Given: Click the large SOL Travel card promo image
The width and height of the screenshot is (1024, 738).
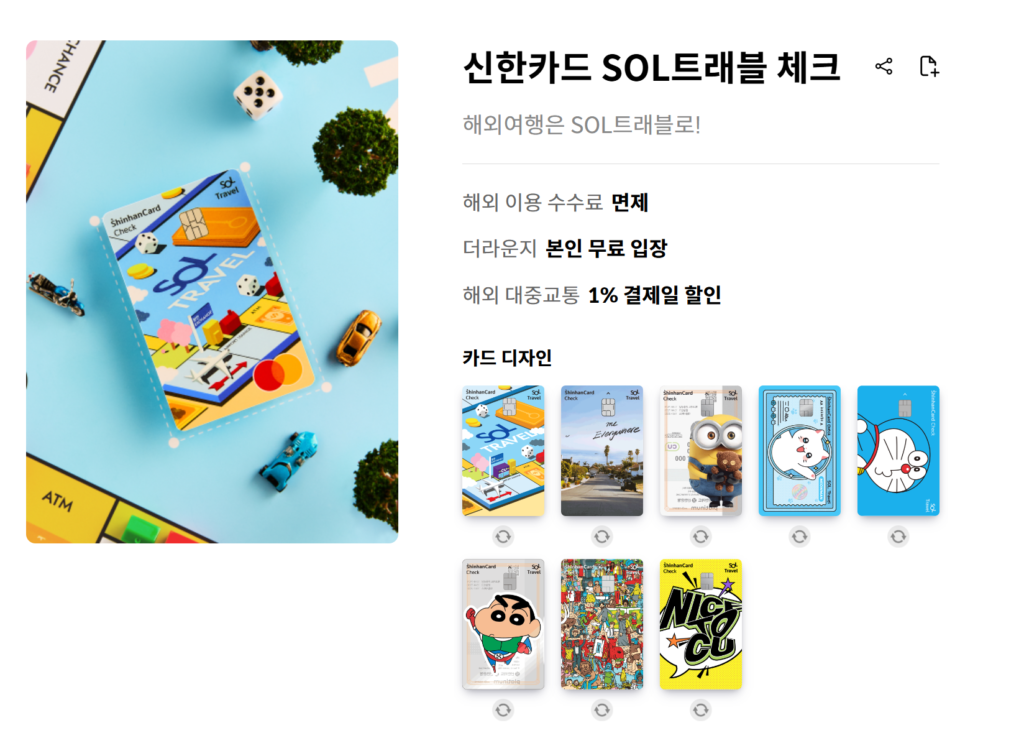Looking at the screenshot, I should pyautogui.click(x=212, y=291).
